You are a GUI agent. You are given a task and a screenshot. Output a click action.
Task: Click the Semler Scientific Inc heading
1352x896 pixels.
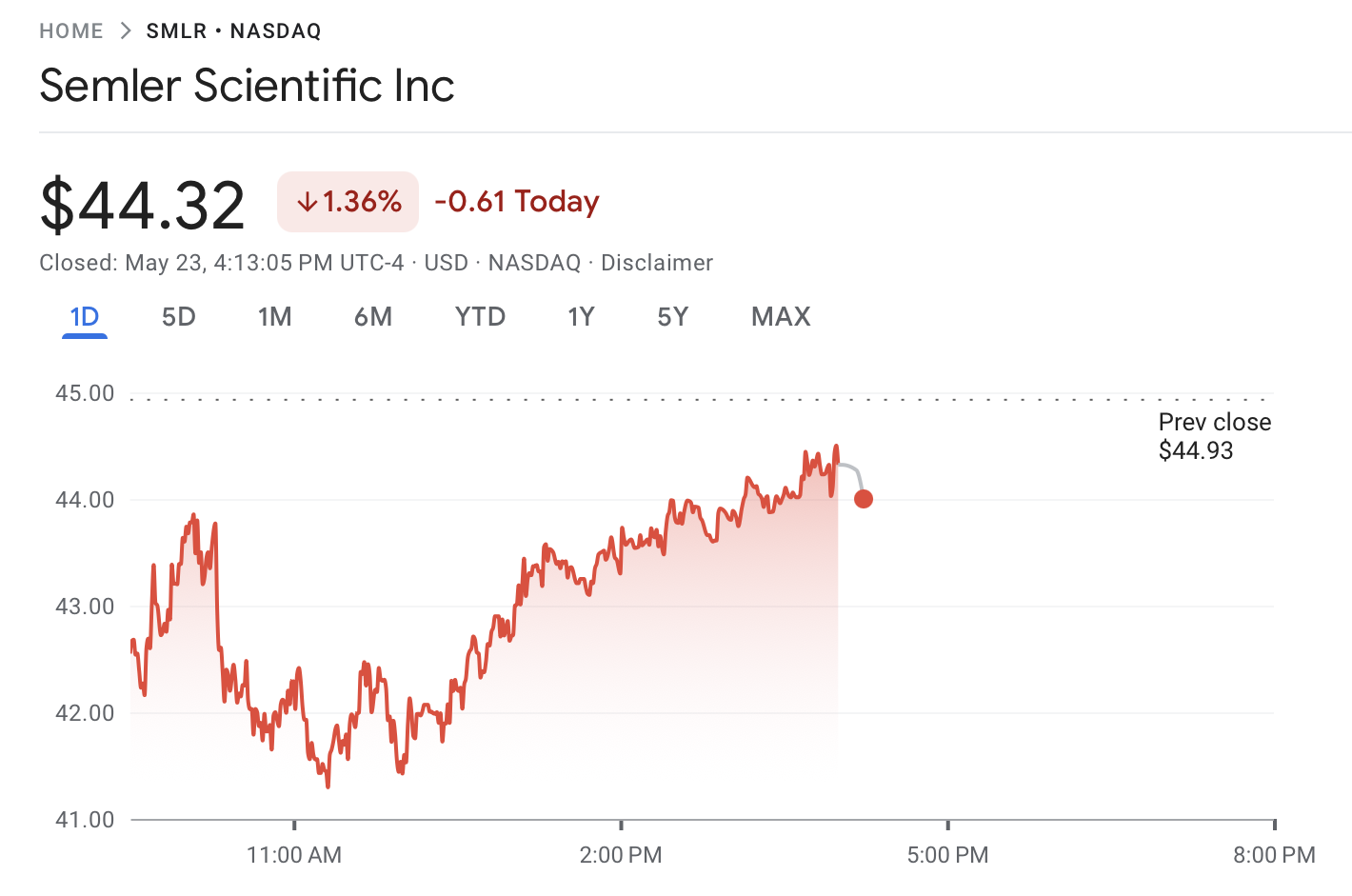point(247,86)
